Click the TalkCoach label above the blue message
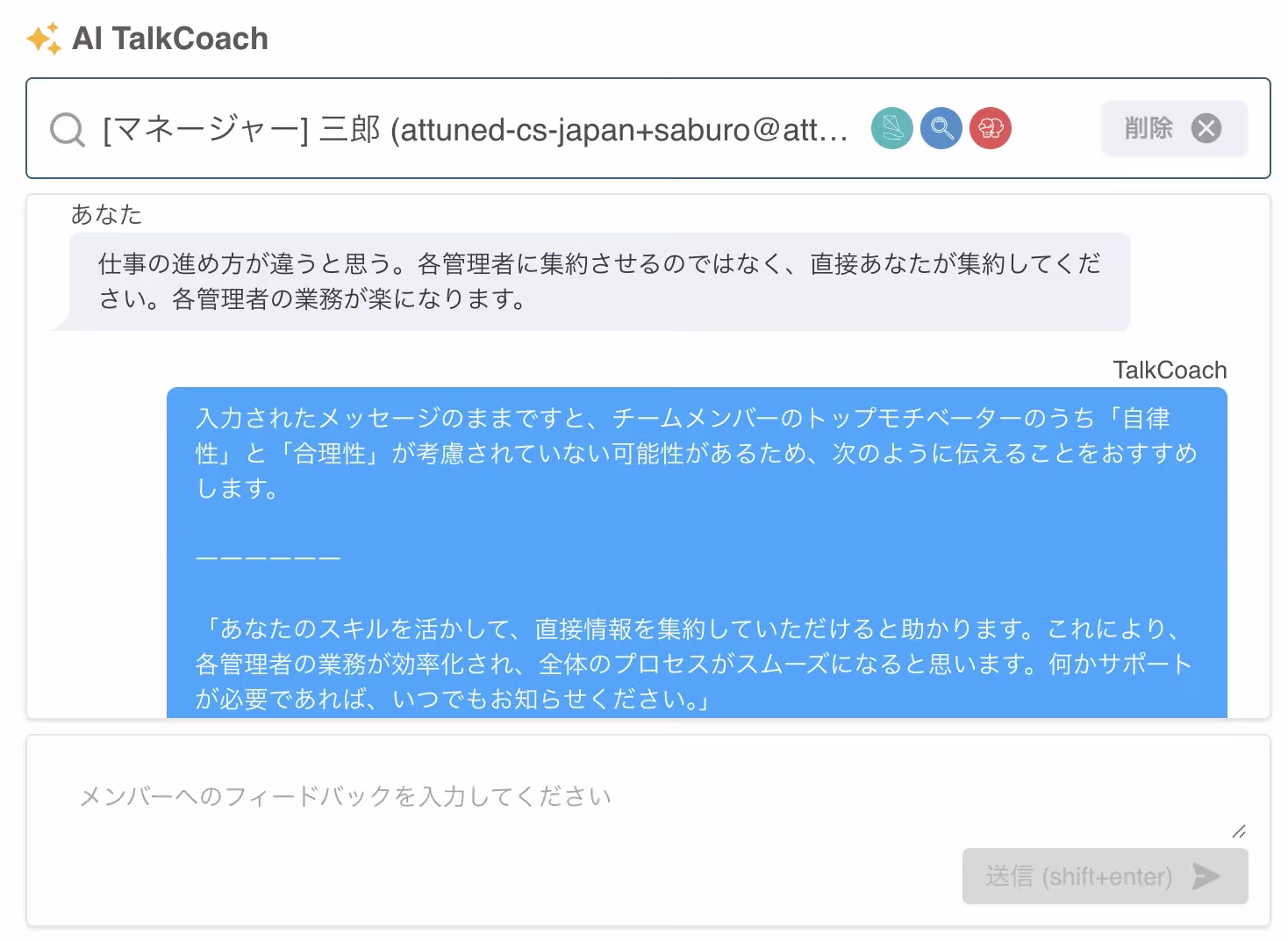The width and height of the screenshot is (1288, 941). 1169,370
